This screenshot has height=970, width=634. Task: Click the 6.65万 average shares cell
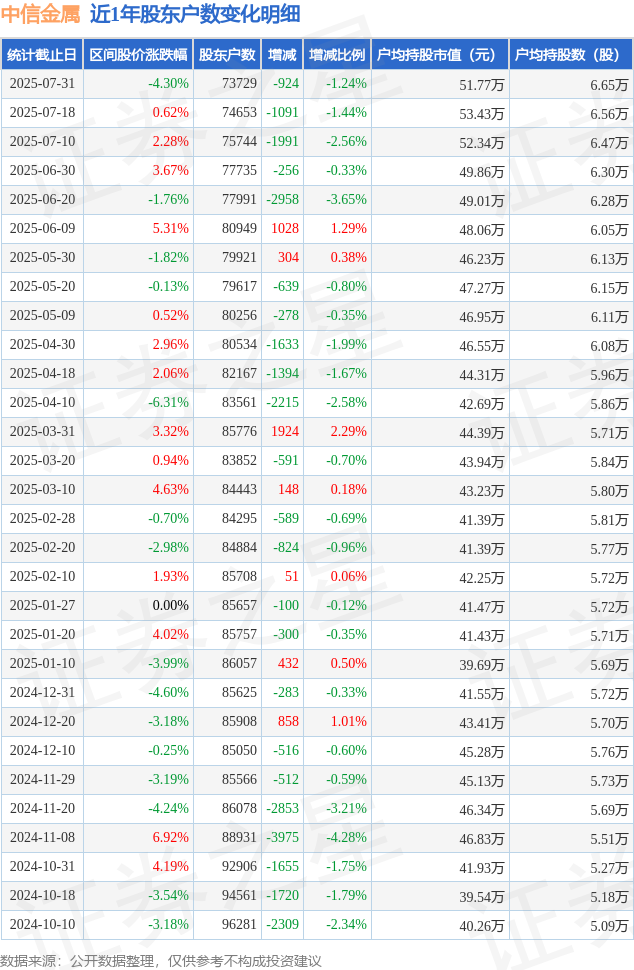[609, 85]
